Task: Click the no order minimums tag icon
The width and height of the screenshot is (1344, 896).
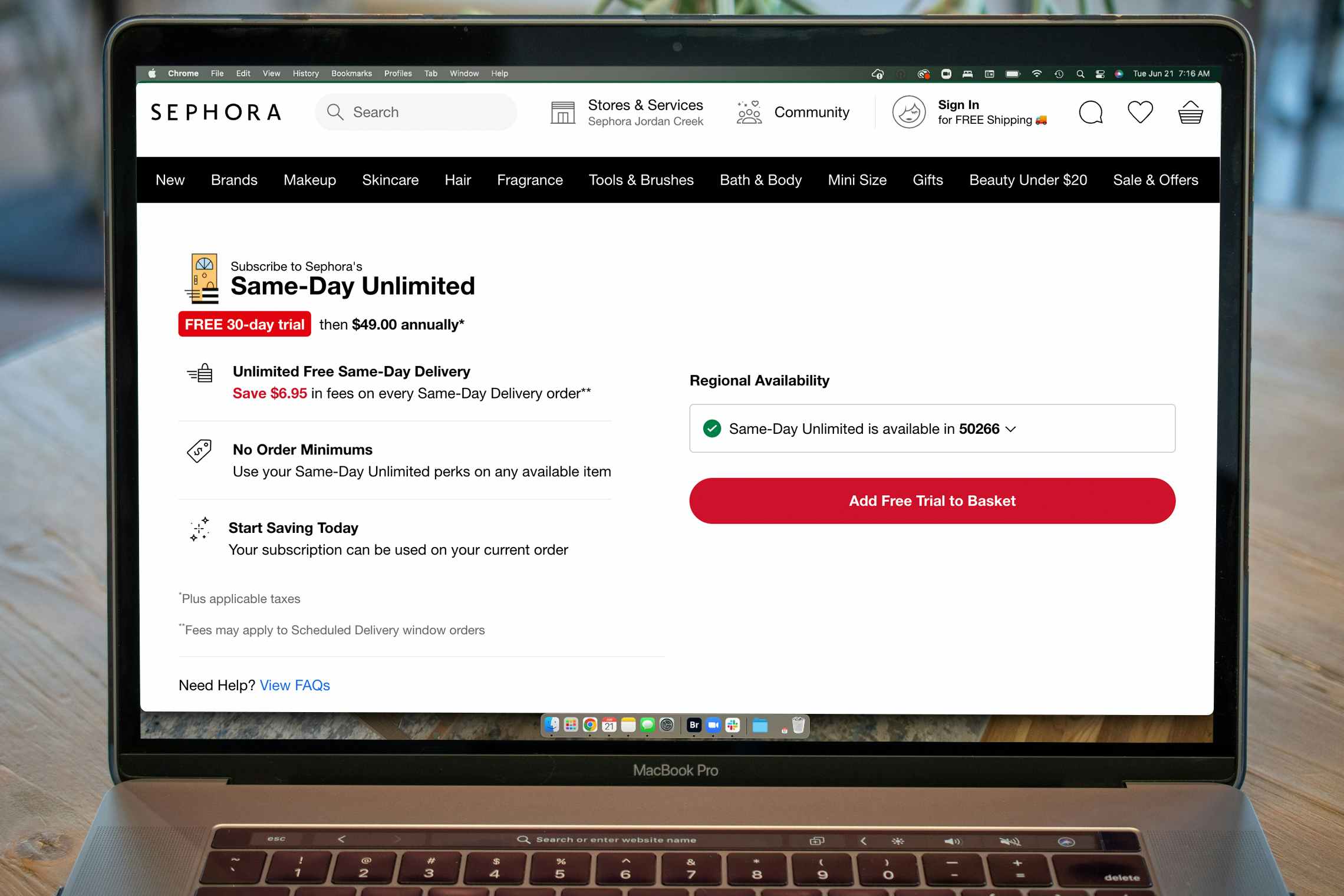Action: coord(200,452)
